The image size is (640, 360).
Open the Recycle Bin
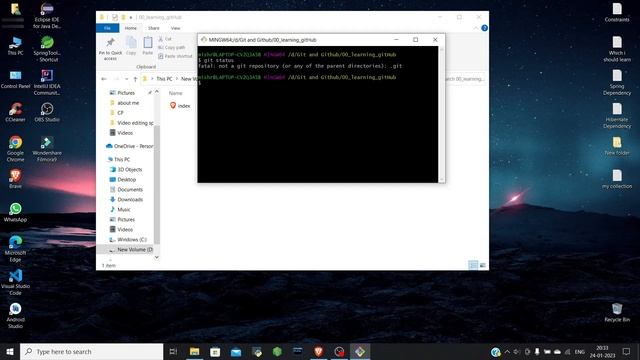tap(617, 312)
